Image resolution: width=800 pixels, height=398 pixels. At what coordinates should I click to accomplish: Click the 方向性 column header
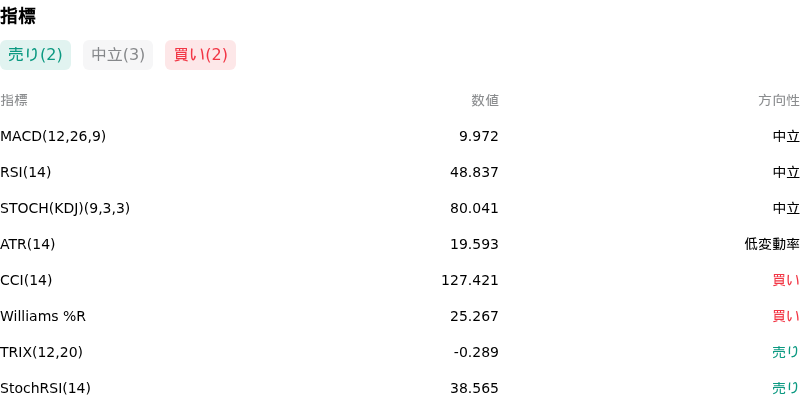point(779,101)
